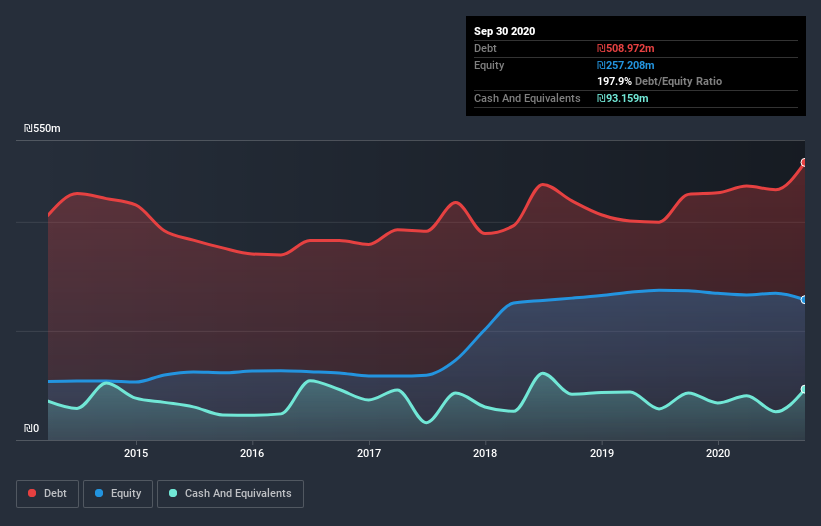The width and height of the screenshot is (821, 526).
Task: Select the 2017 axis label
Action: [369, 453]
